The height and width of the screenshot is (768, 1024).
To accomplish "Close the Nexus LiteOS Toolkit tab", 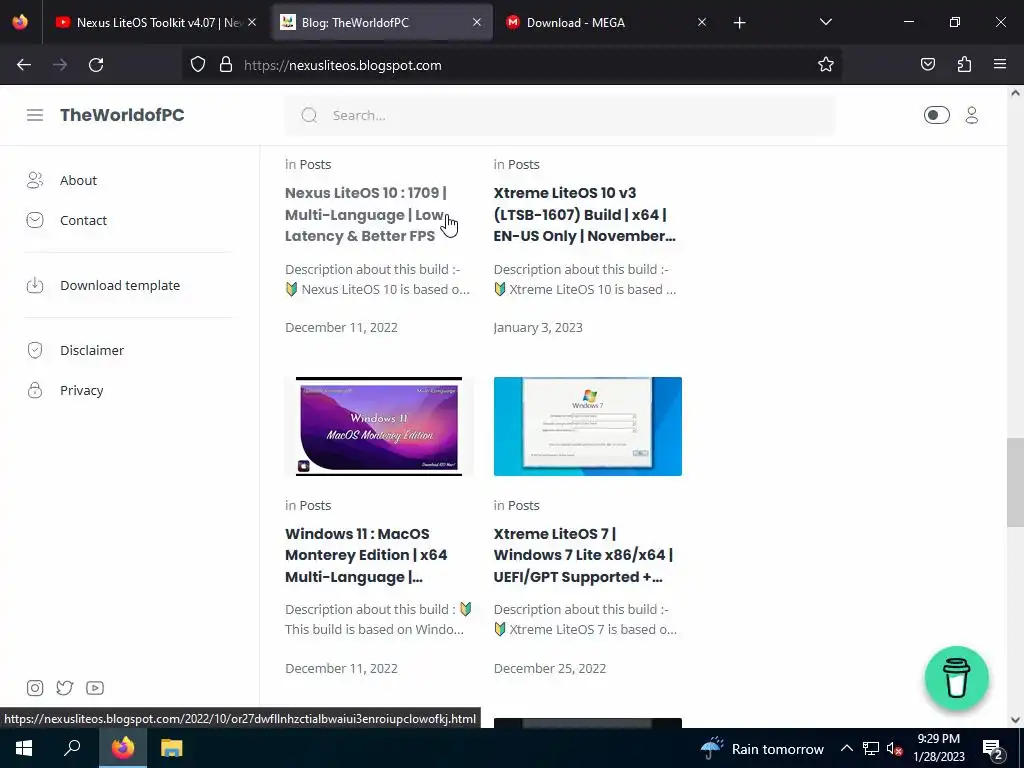I will pyautogui.click(x=252, y=22).
